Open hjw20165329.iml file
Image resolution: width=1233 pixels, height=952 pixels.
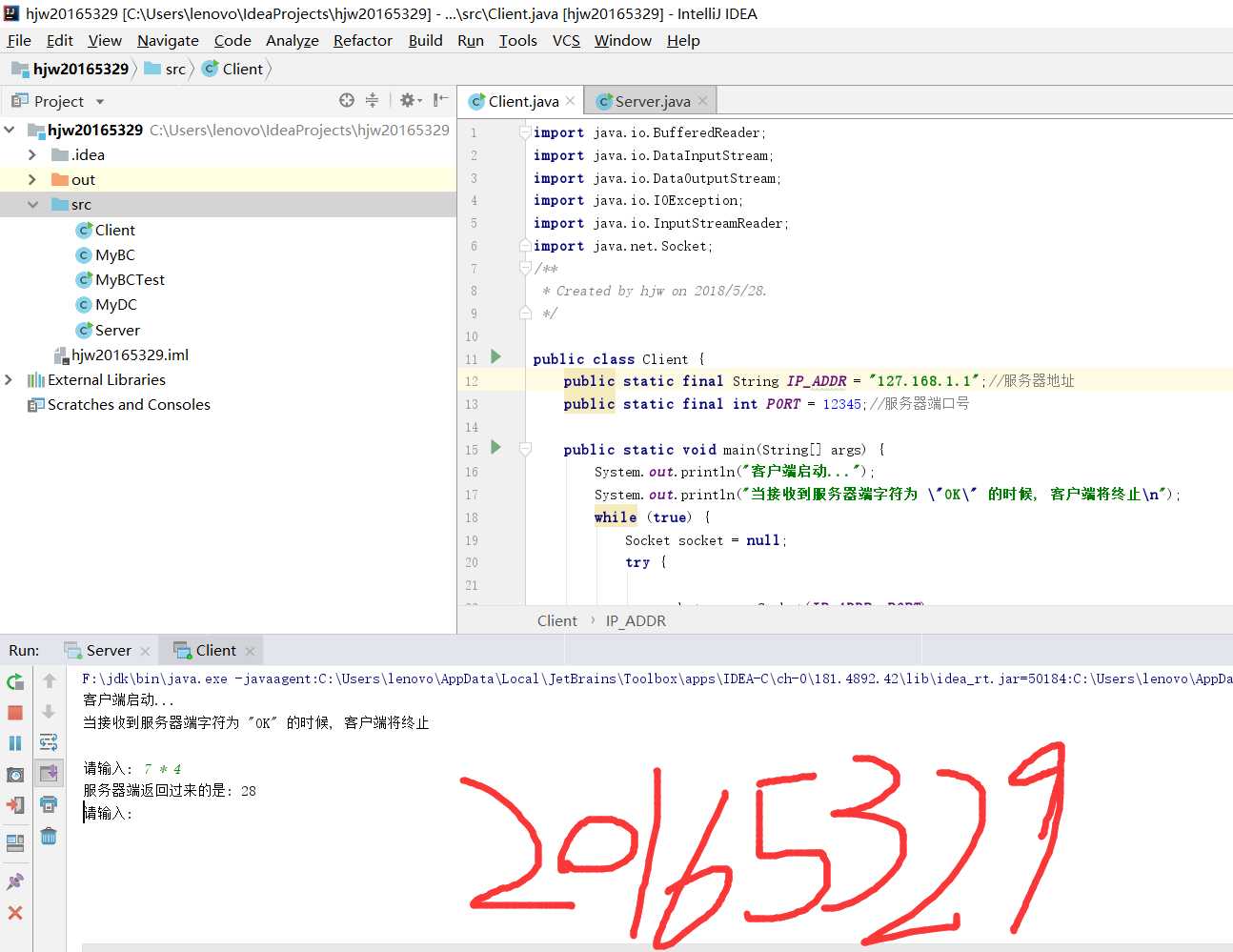click(x=130, y=354)
